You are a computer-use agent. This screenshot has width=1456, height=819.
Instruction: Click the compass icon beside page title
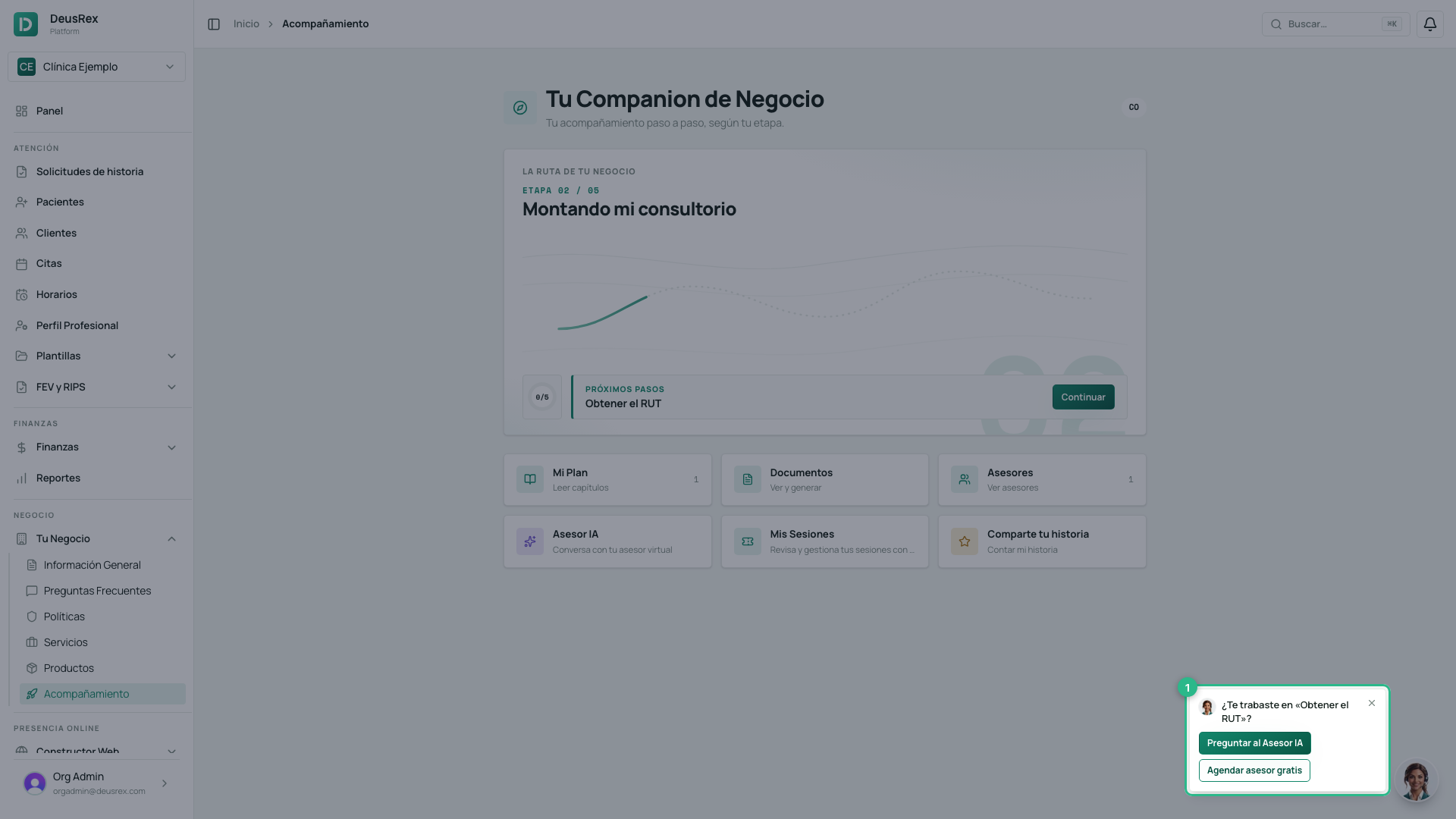[x=520, y=108]
